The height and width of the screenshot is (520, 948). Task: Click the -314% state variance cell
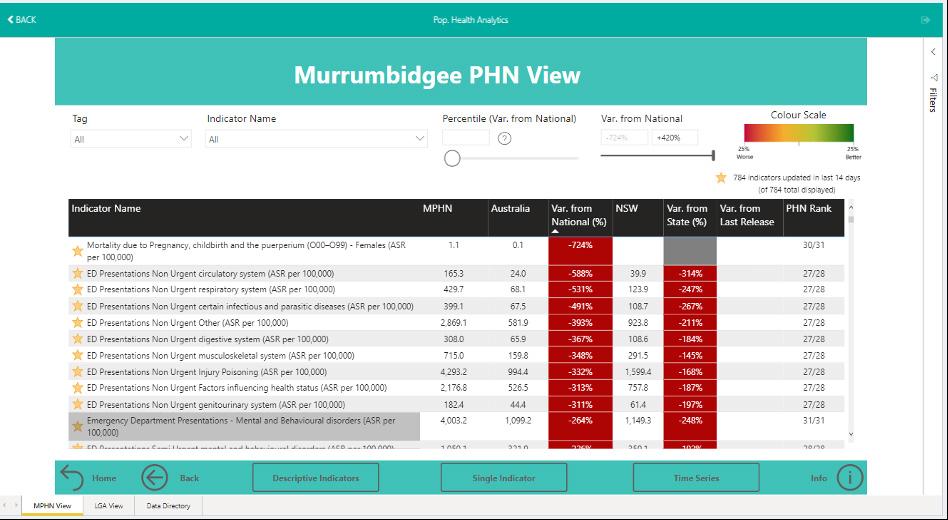click(690, 273)
